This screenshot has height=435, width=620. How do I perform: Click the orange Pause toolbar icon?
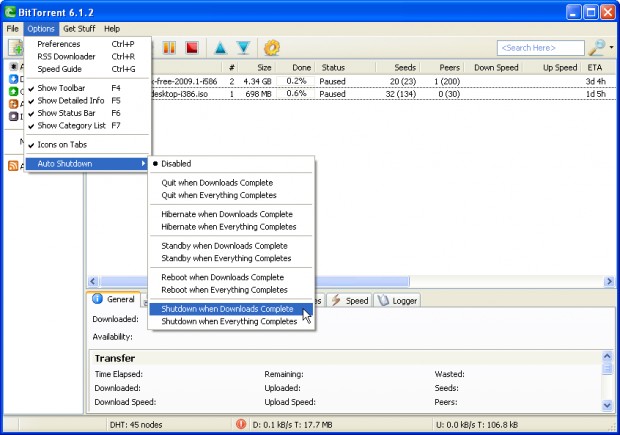(x=169, y=48)
